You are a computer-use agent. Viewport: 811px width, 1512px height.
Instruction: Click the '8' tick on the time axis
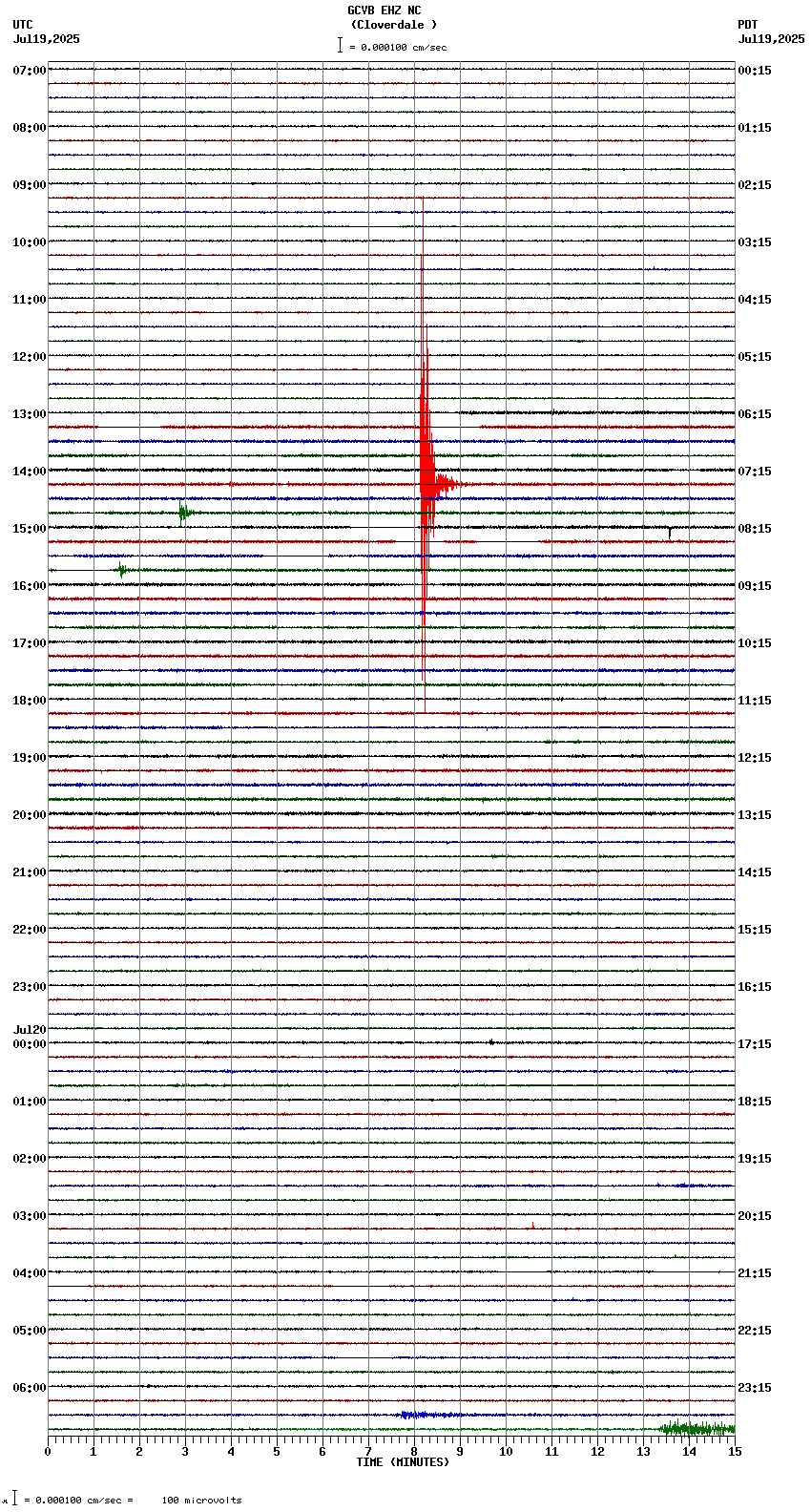(414, 1452)
